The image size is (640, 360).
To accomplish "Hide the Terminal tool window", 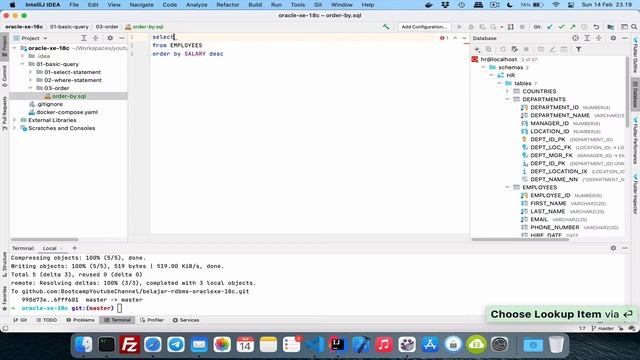I will coord(625,248).
